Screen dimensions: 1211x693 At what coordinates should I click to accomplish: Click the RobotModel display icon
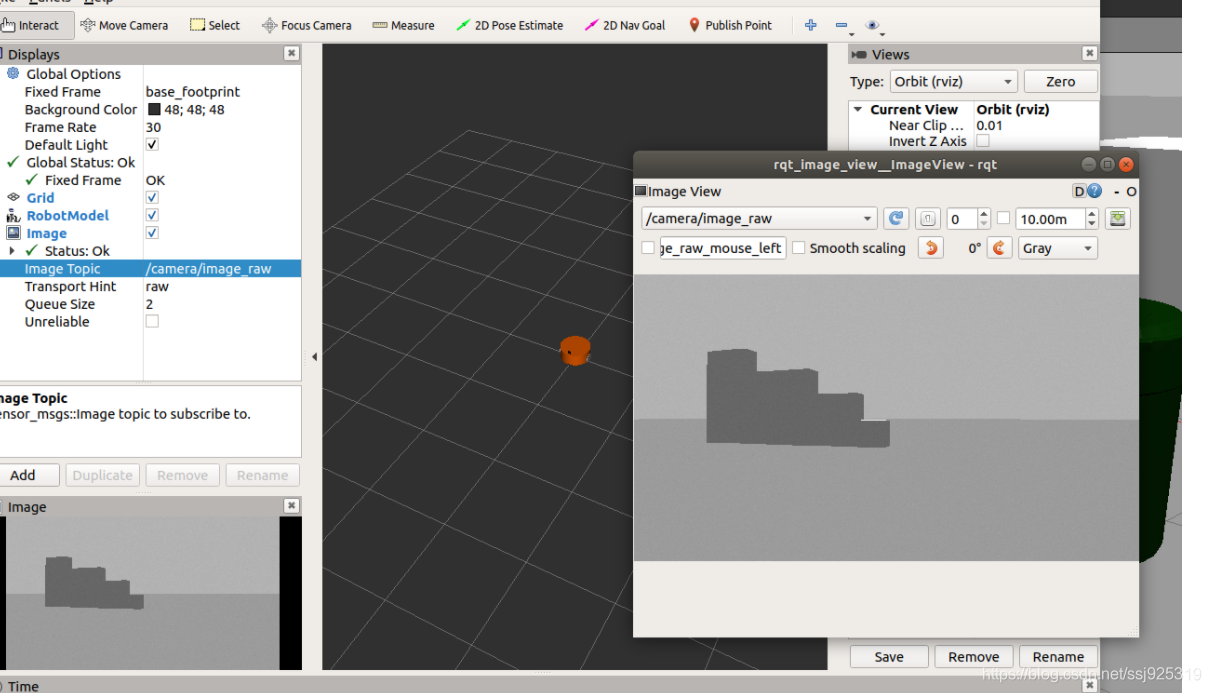click(13, 215)
